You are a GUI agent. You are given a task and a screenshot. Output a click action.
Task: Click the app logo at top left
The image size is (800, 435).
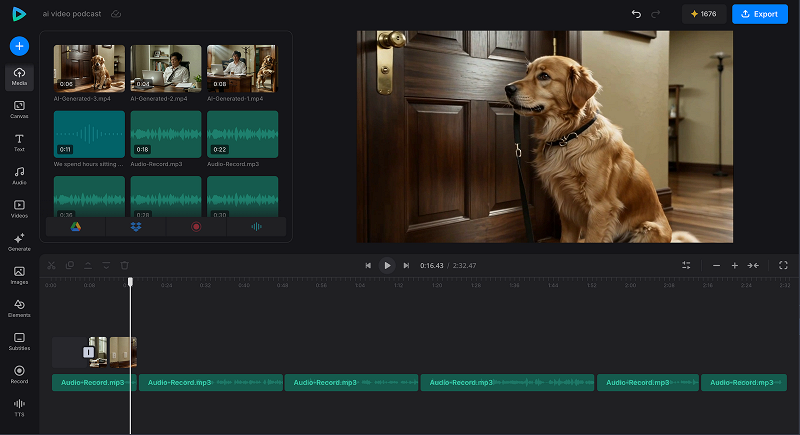(x=19, y=14)
